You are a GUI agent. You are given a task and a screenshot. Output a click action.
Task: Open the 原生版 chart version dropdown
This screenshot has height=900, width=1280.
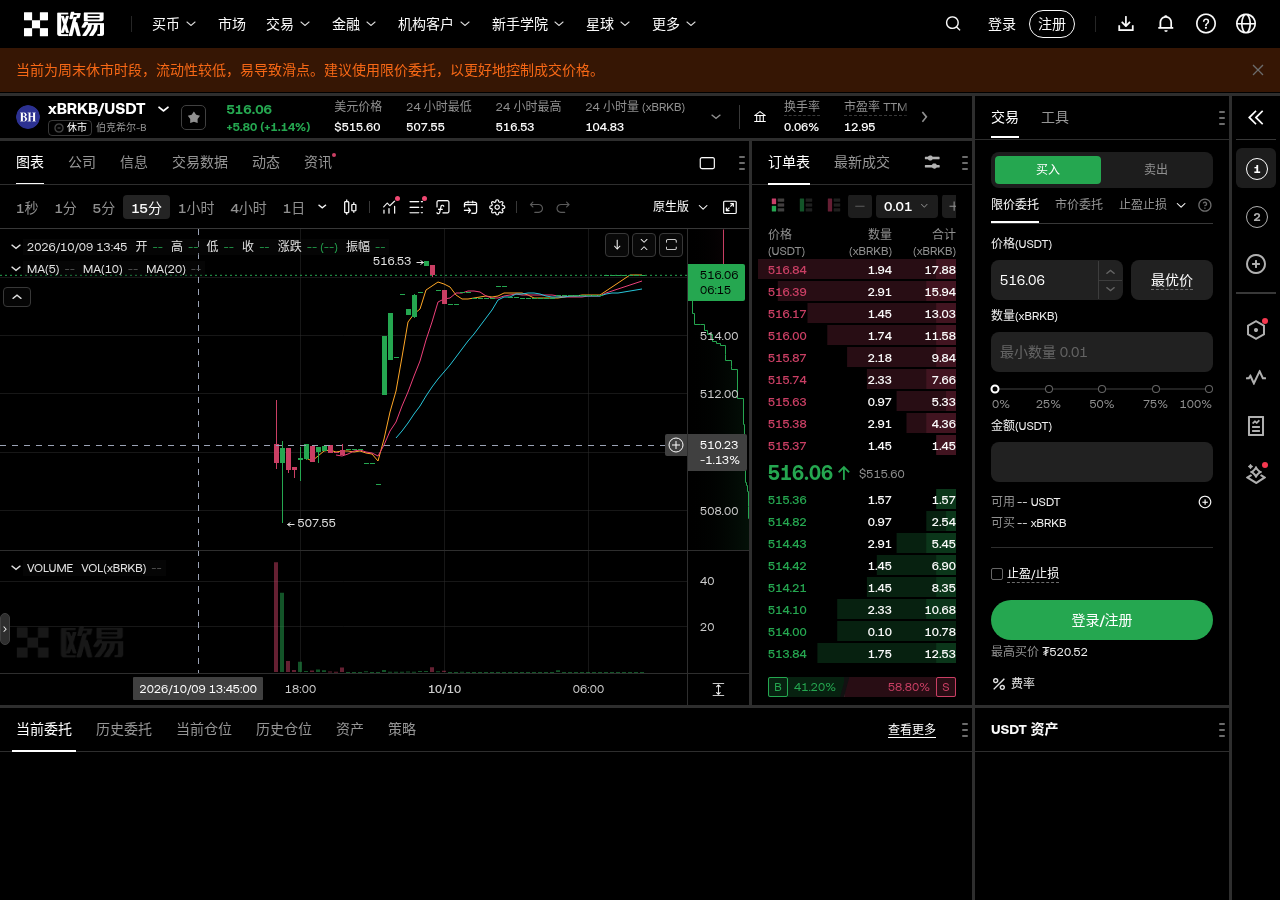point(680,207)
